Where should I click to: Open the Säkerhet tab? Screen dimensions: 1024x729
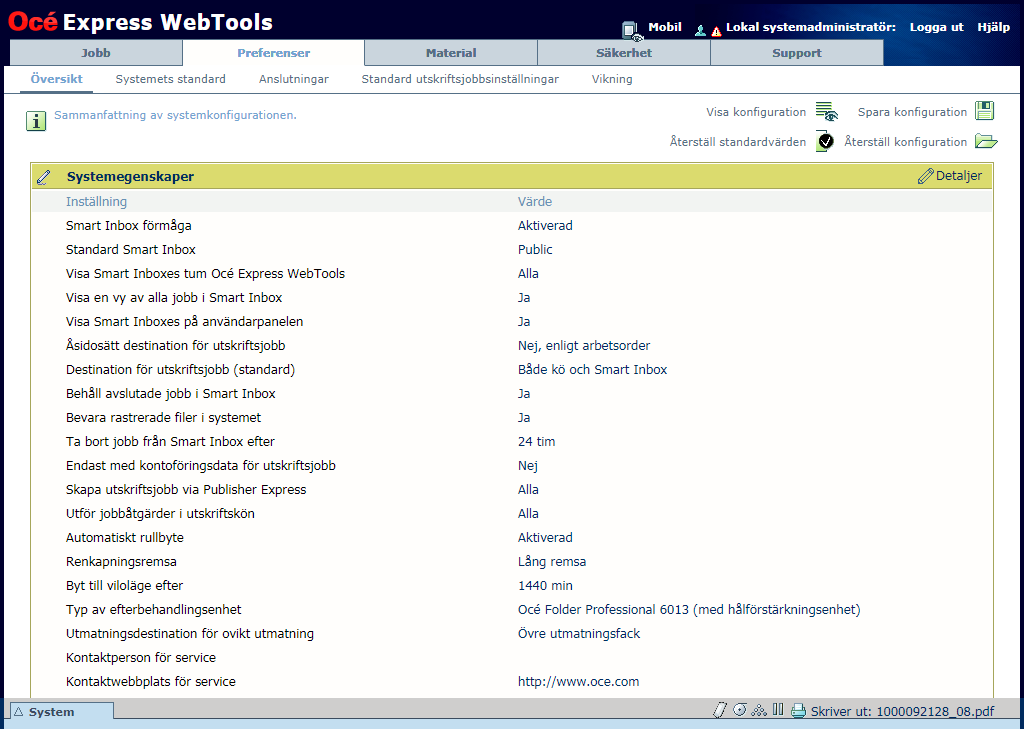point(624,53)
